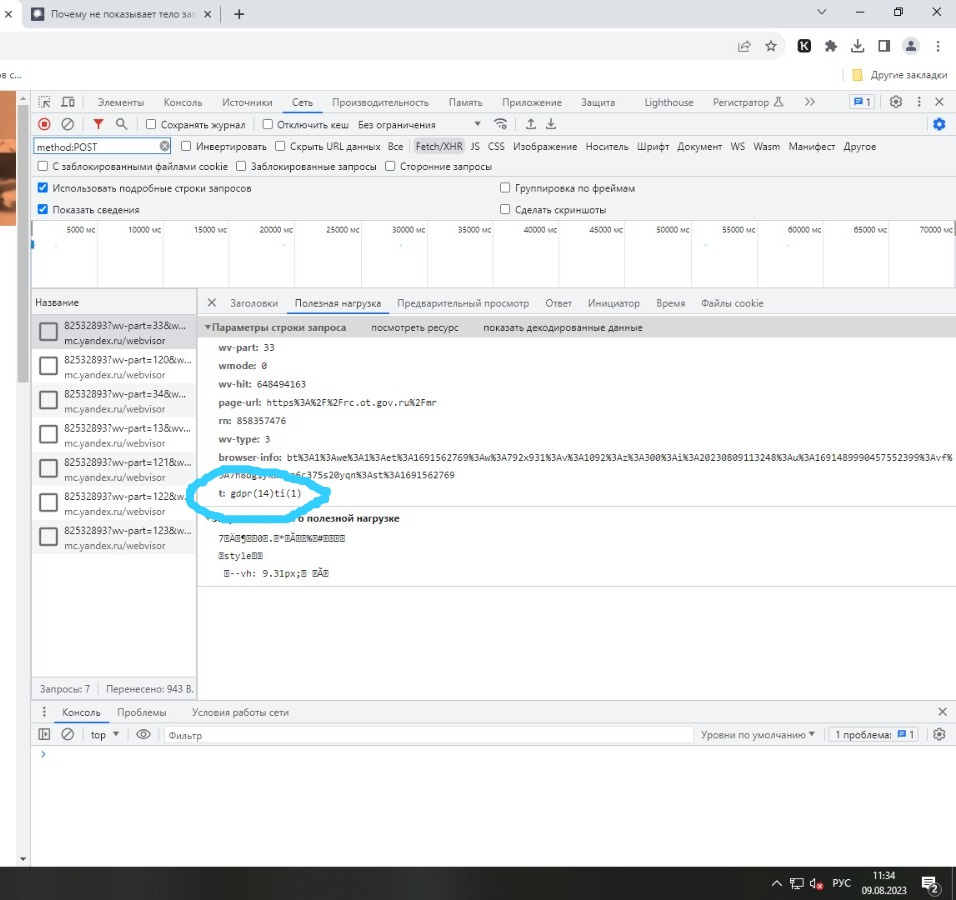Open a new browser tab
Screen dimensions: 956x900
coord(239,13)
